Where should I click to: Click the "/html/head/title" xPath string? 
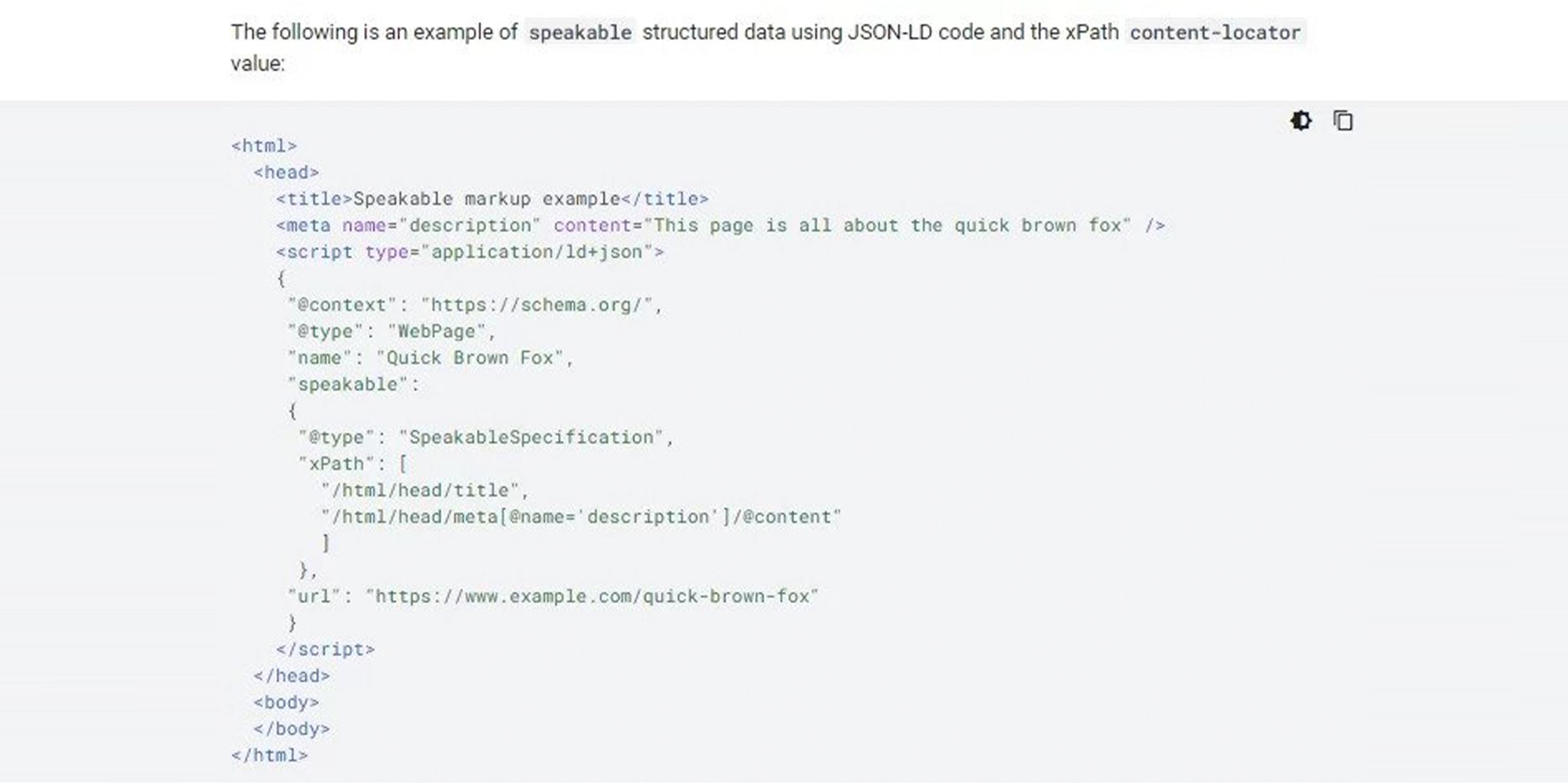tap(419, 491)
